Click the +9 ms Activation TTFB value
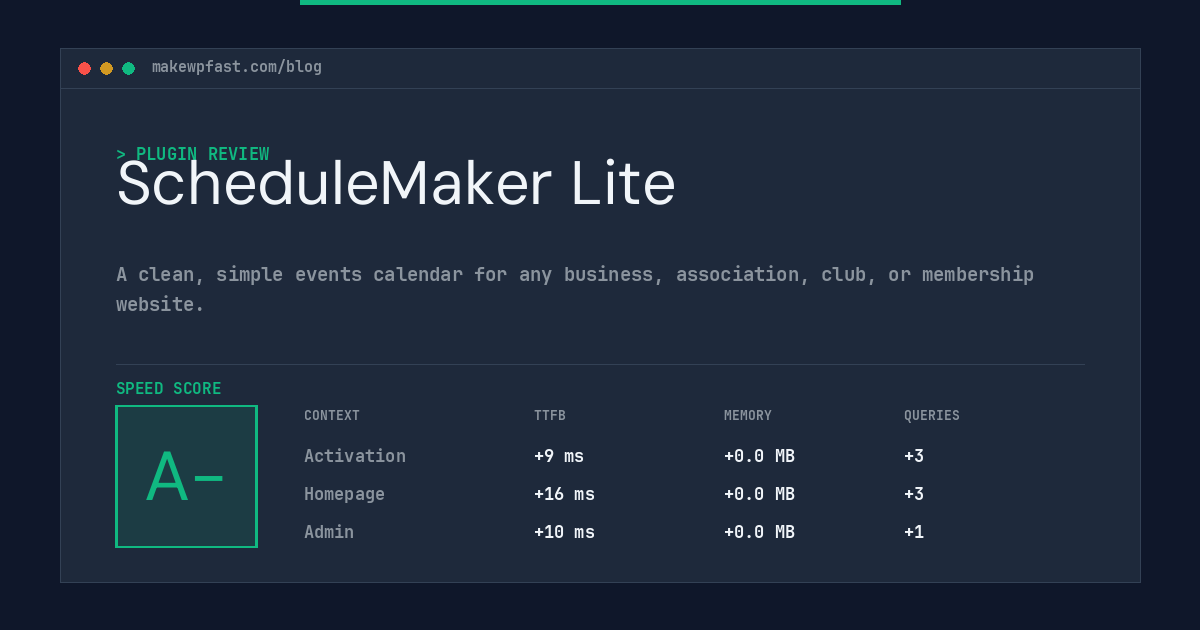Viewport: 1200px width, 630px height. 559,456
